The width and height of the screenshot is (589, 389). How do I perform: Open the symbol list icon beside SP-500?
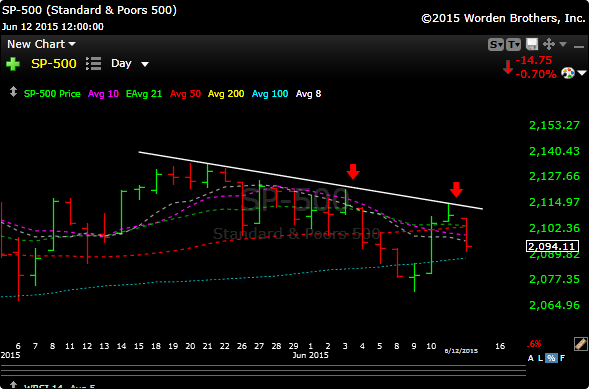click(x=93, y=64)
